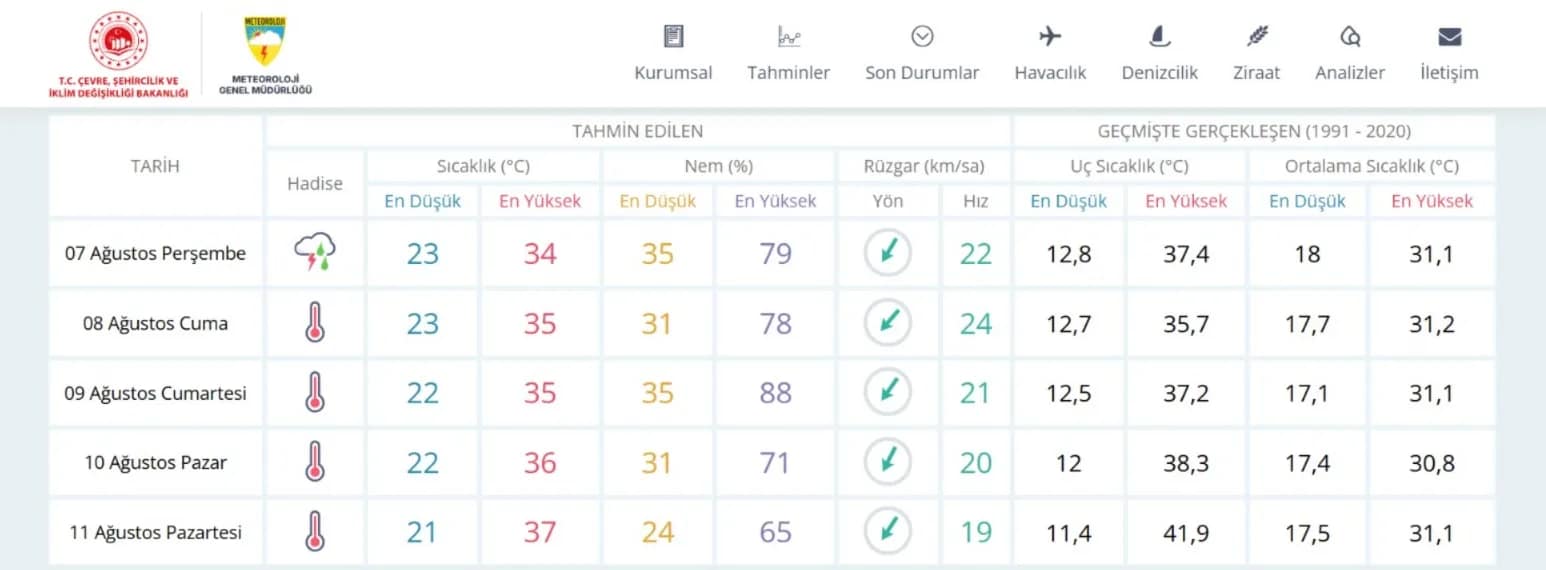Click thermometer icon for 08 Ağustos Cuma
Screen dimensions: 1546x570
pos(314,324)
